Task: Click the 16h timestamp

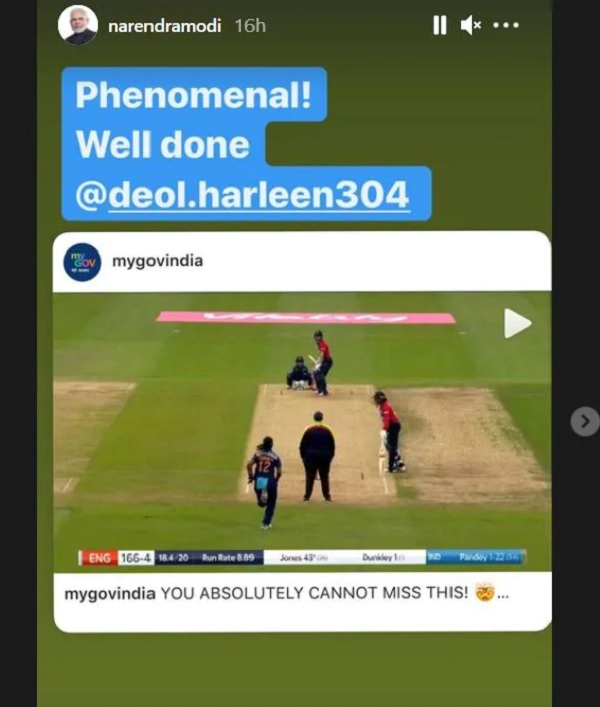Action: (250, 26)
